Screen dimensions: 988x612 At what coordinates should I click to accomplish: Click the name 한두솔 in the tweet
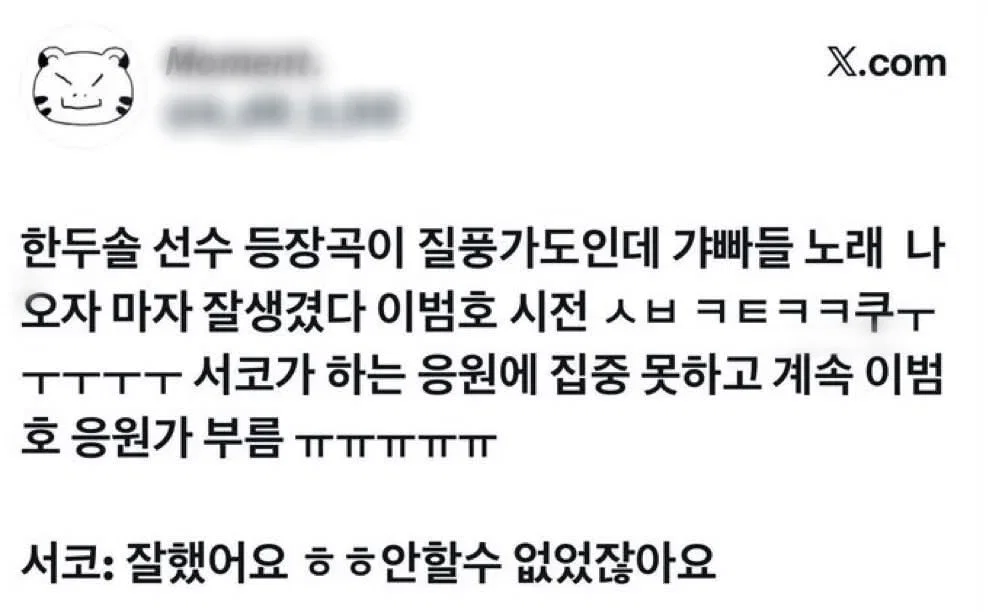tap(80, 248)
